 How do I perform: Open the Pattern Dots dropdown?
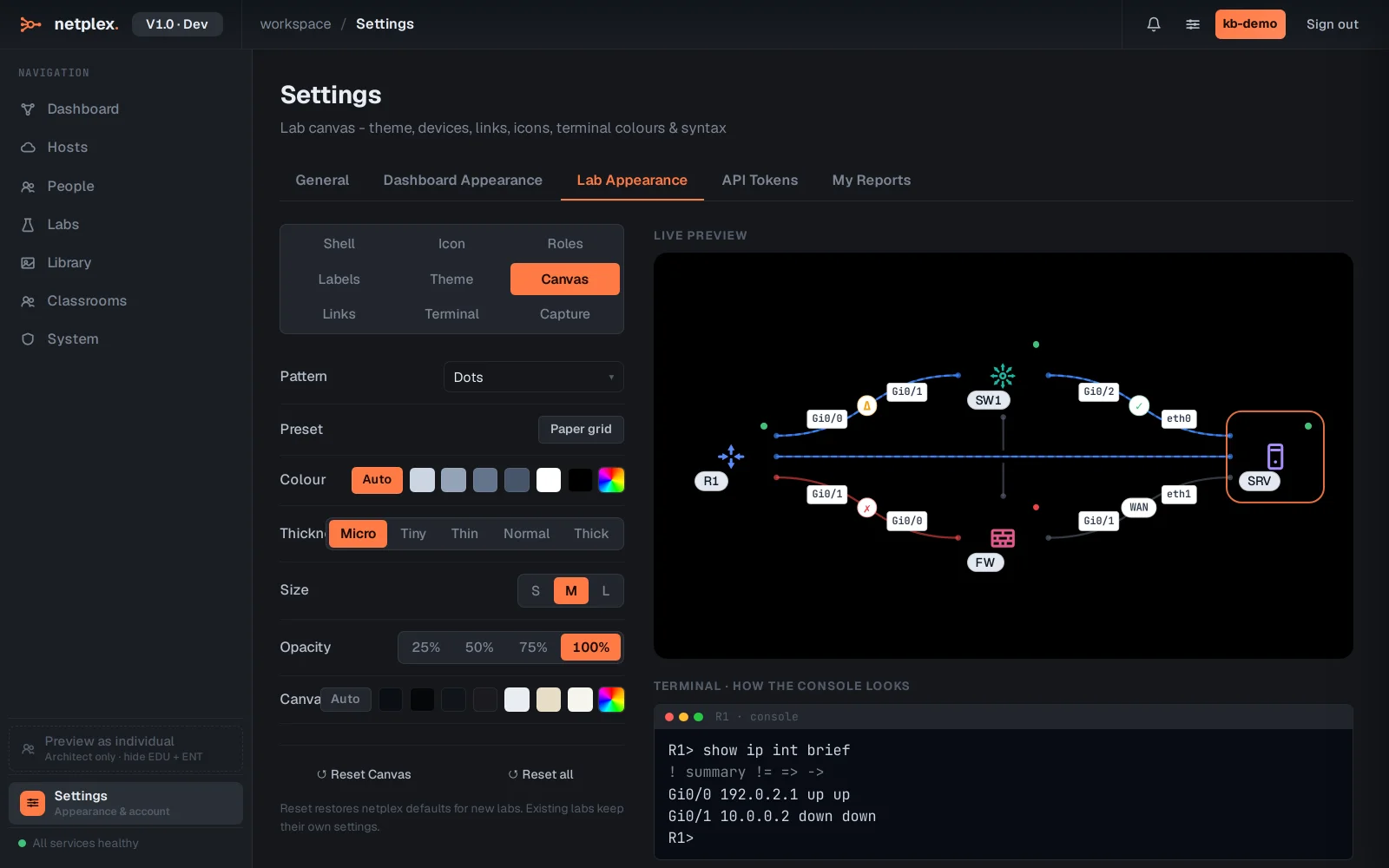tap(534, 378)
